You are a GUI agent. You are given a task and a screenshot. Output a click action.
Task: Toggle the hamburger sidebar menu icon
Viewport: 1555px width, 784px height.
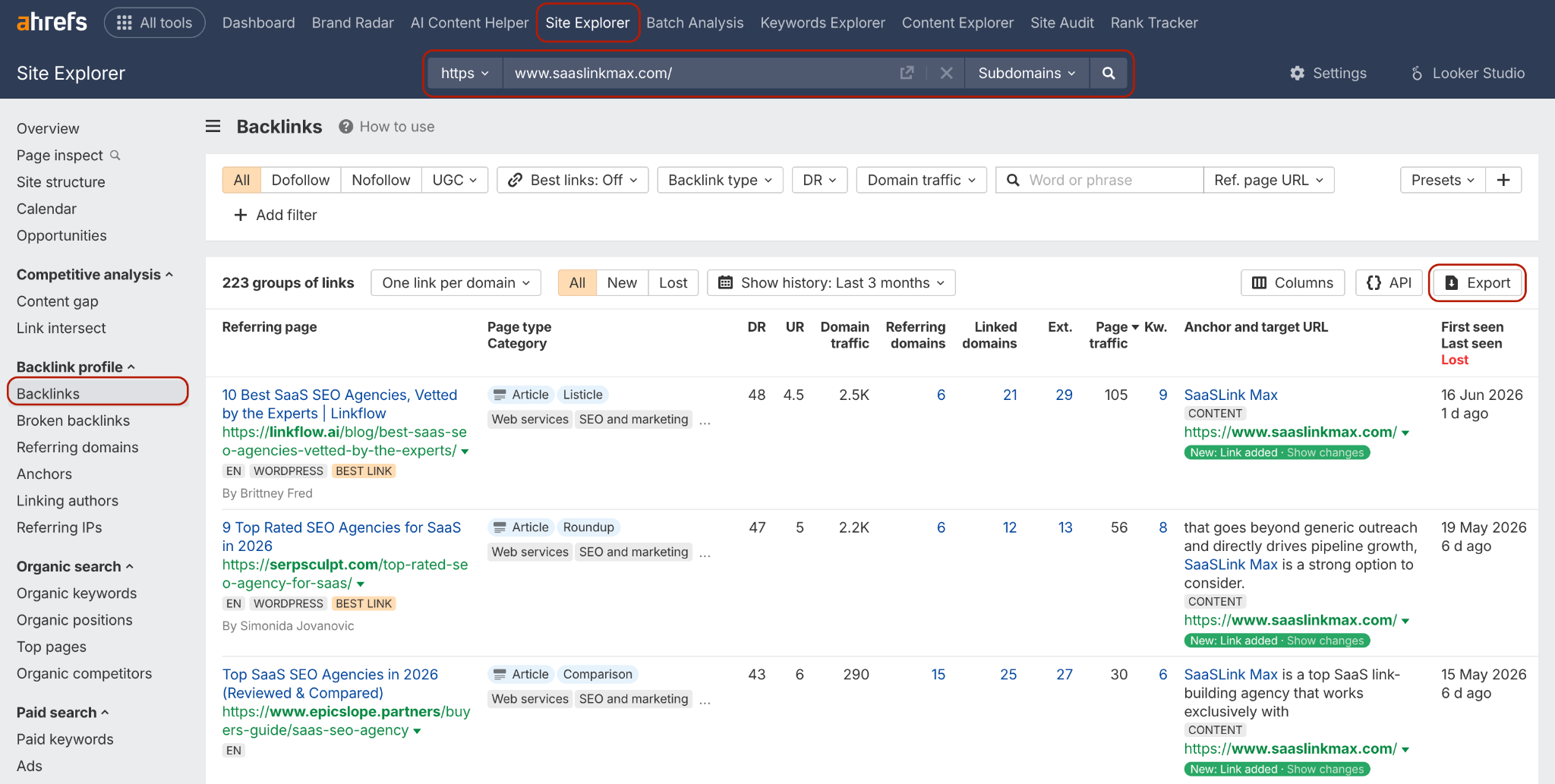click(213, 126)
